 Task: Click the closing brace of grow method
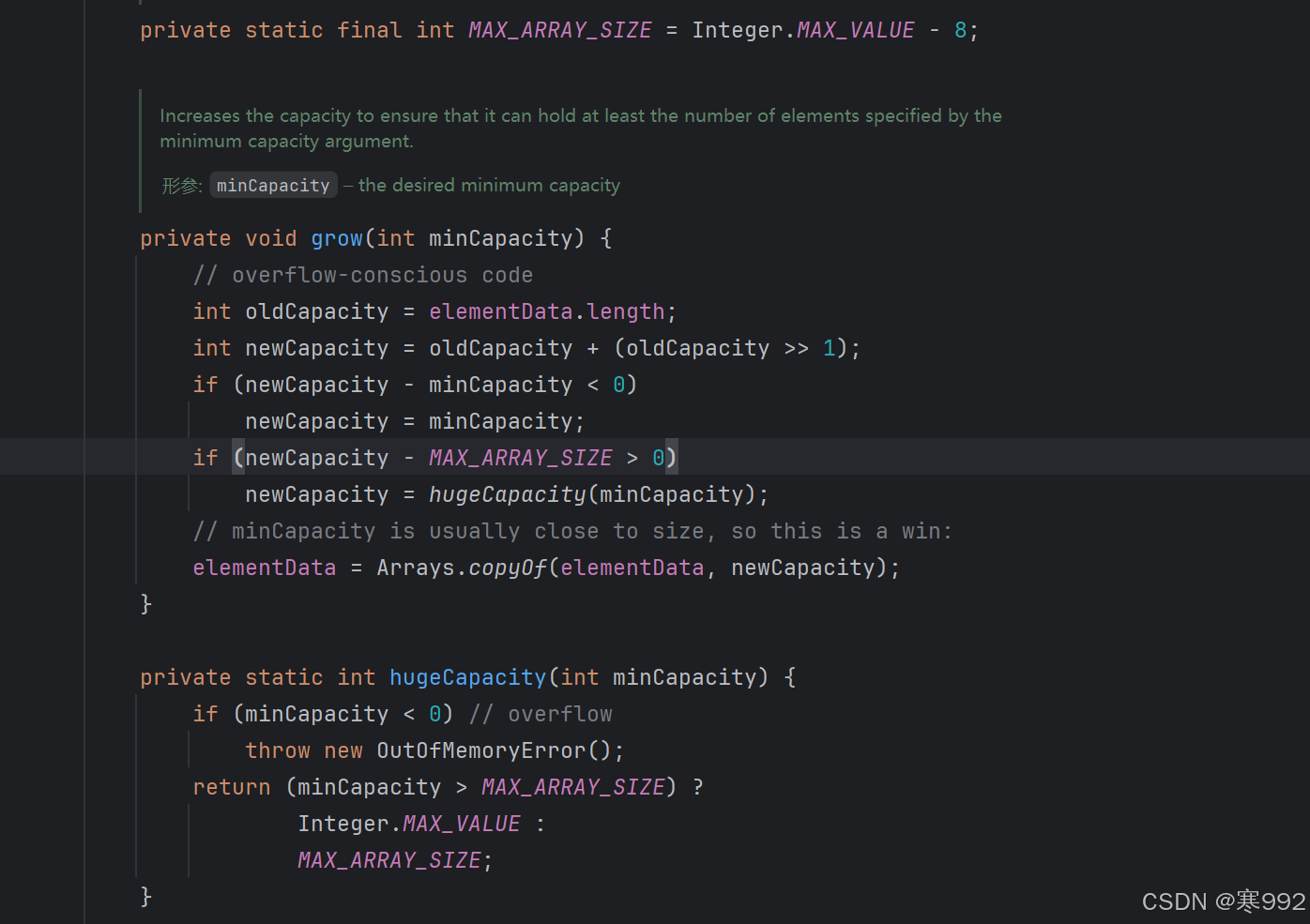pos(146,603)
